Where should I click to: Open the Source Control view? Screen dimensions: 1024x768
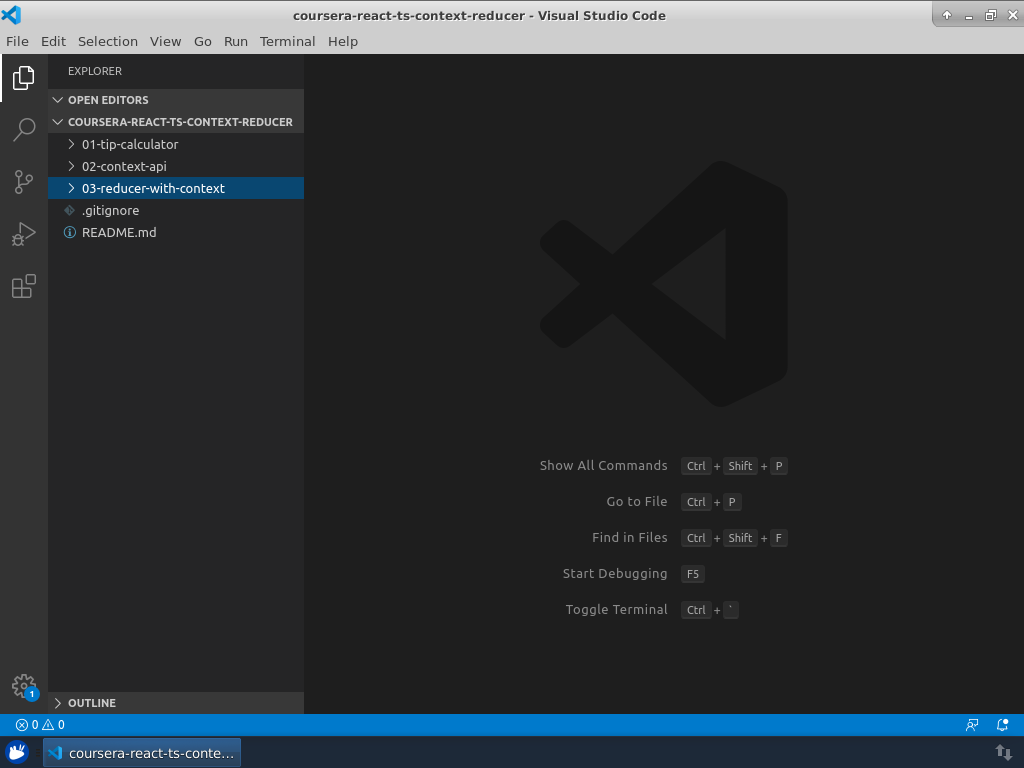click(24, 182)
